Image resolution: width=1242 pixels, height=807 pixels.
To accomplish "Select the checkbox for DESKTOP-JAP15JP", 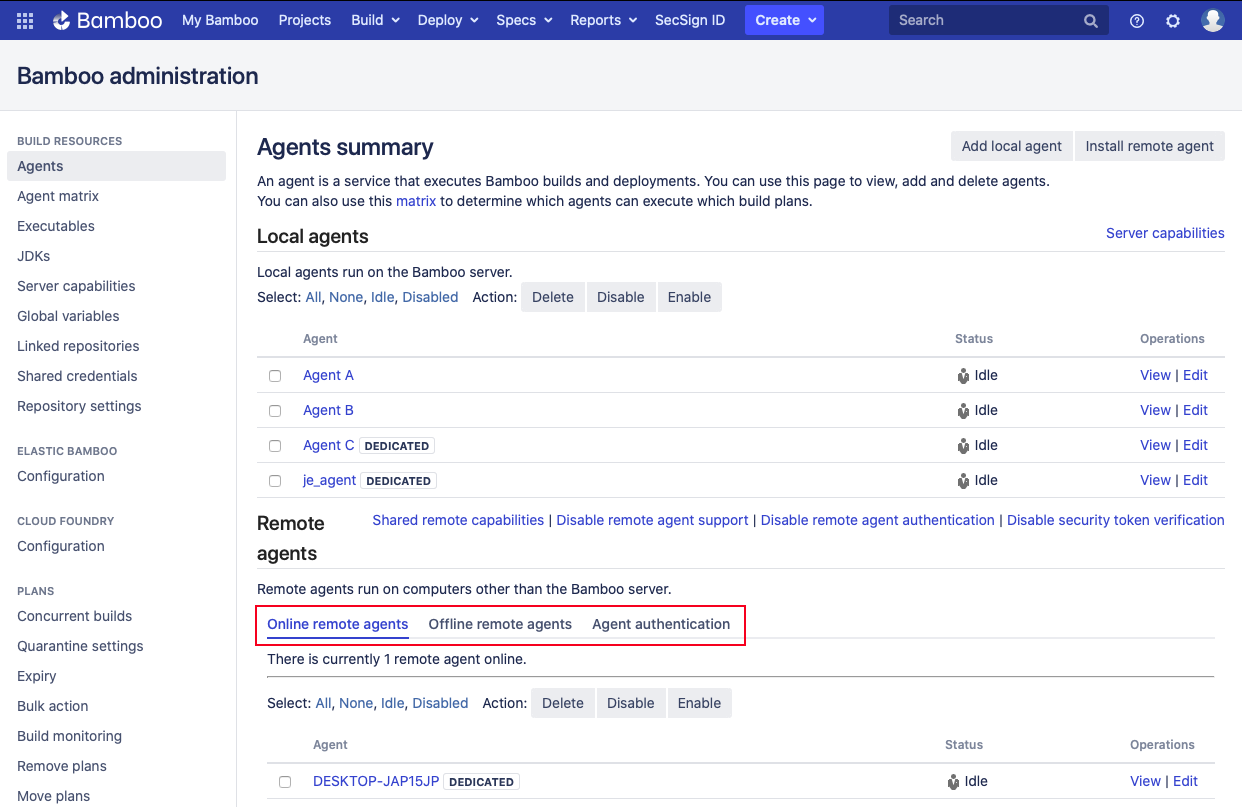I will (285, 782).
